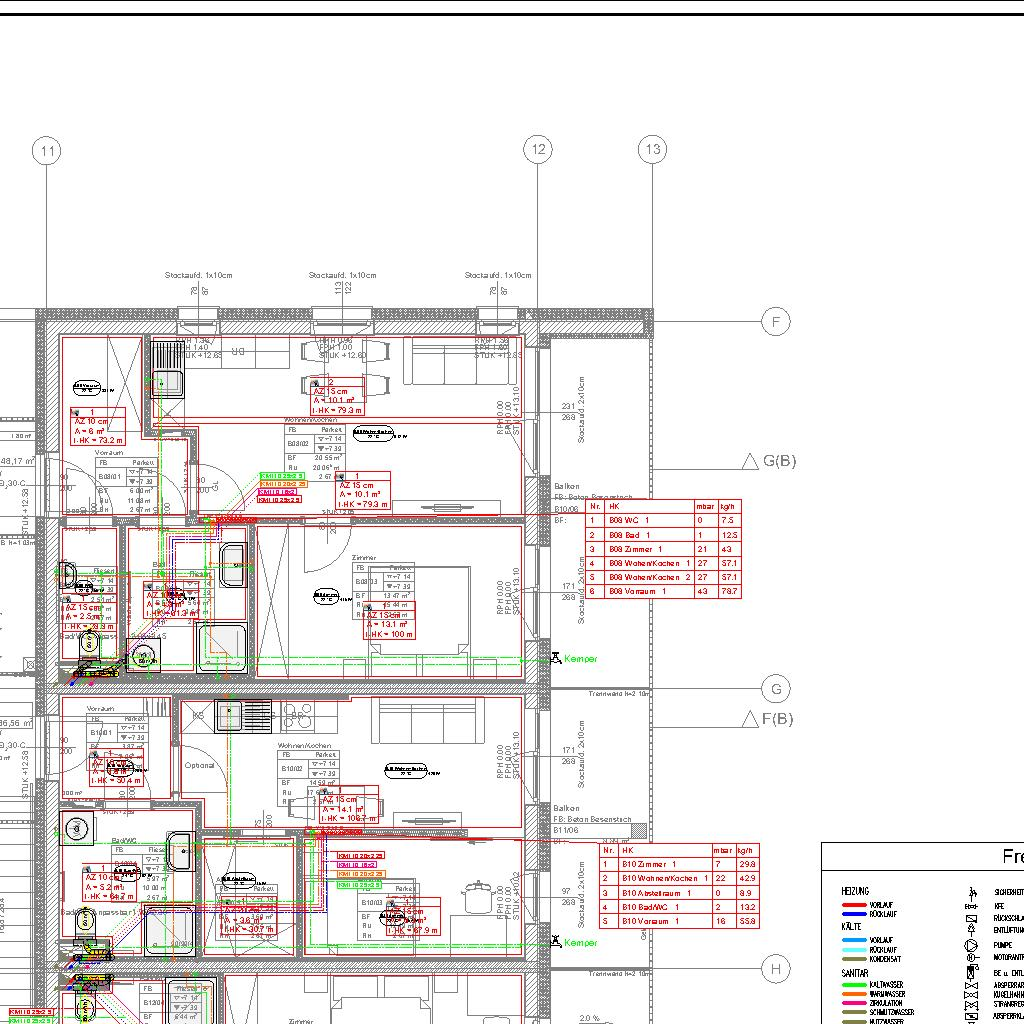Click the triangle marker next to F(B)
Screen dimensions: 1024x1024
point(750,719)
